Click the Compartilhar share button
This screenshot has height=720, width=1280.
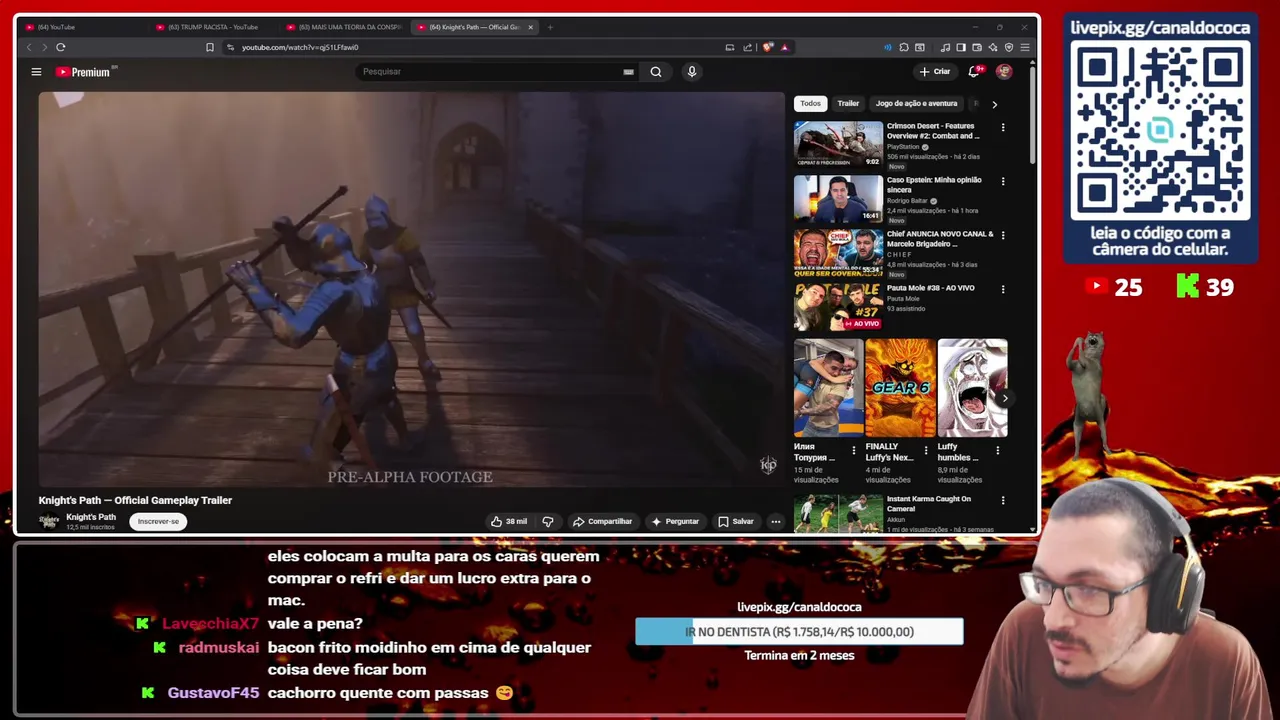tap(602, 521)
